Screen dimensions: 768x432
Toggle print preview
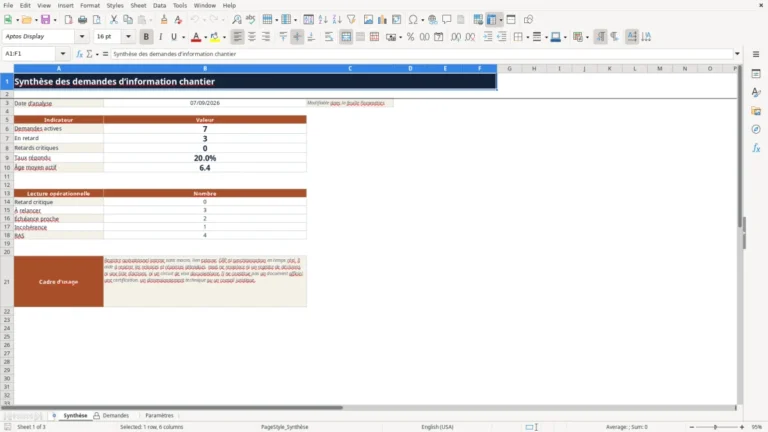click(96, 20)
